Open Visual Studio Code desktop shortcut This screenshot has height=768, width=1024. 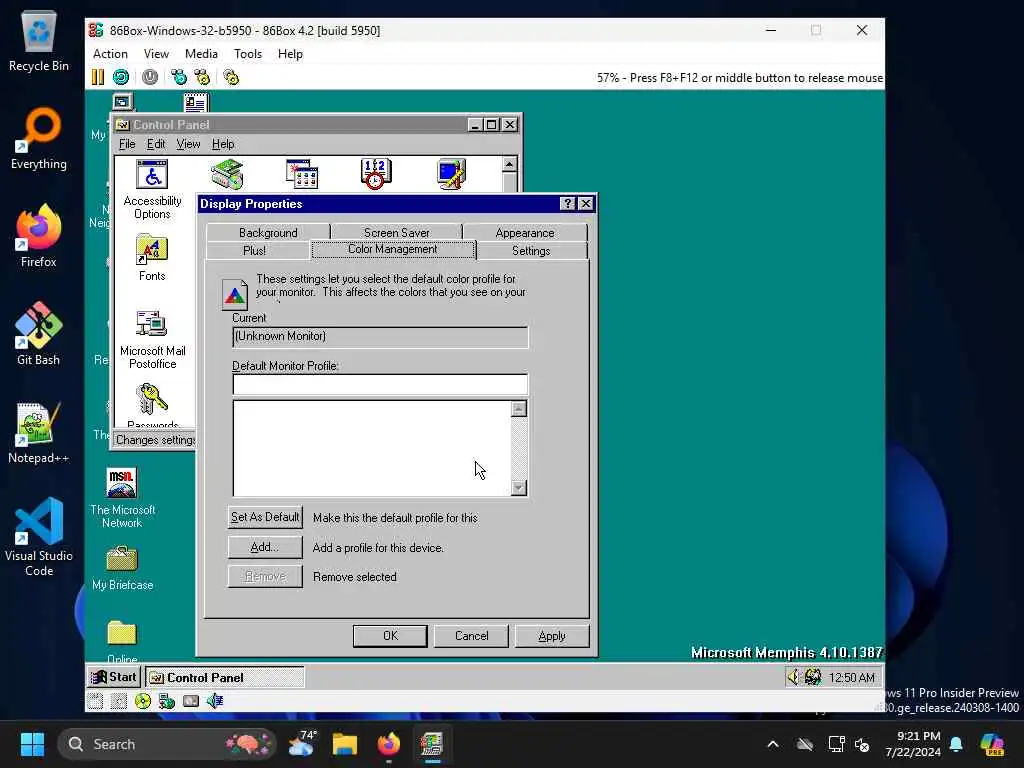tap(39, 537)
